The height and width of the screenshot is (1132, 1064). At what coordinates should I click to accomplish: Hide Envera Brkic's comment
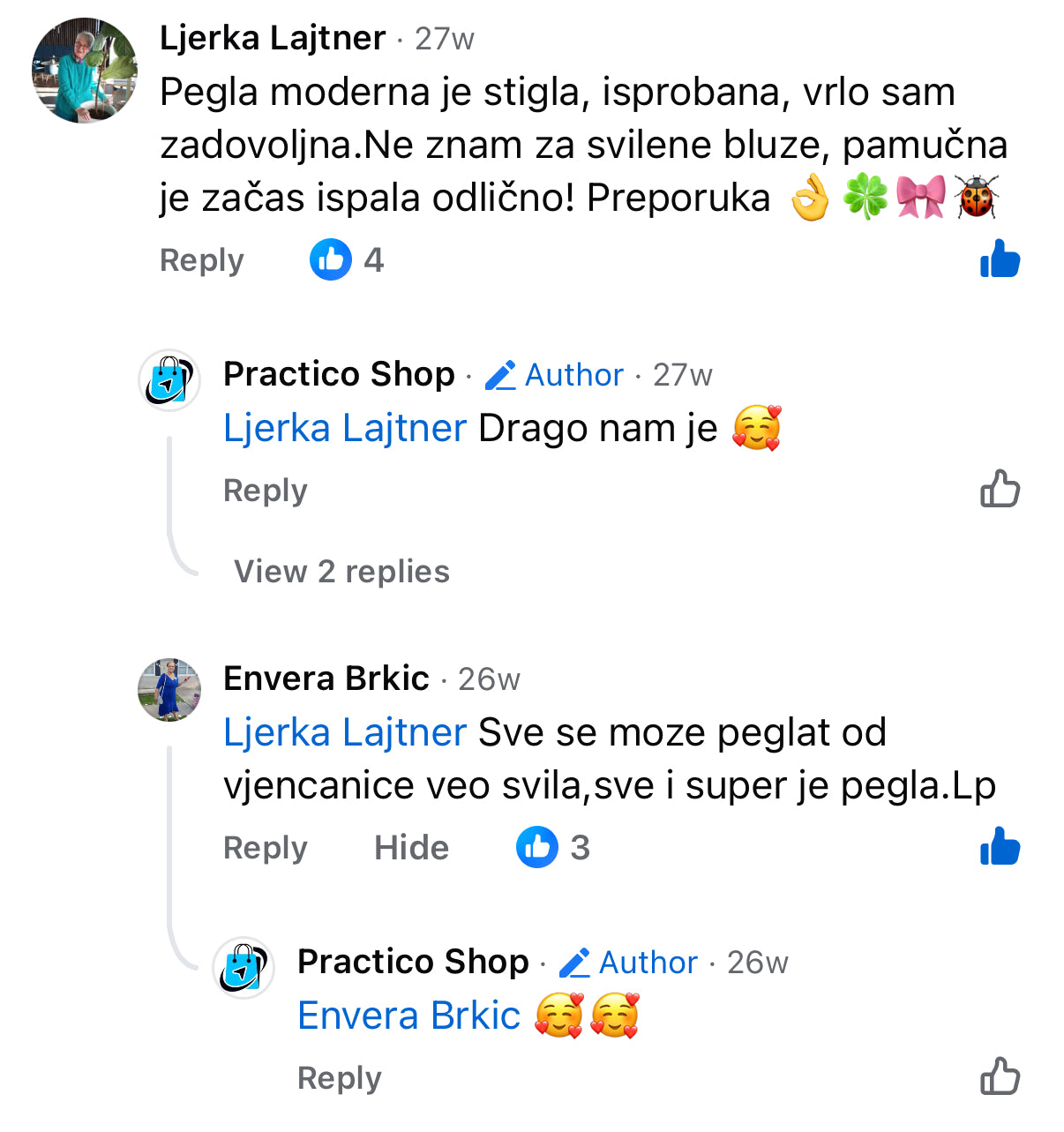point(411,848)
